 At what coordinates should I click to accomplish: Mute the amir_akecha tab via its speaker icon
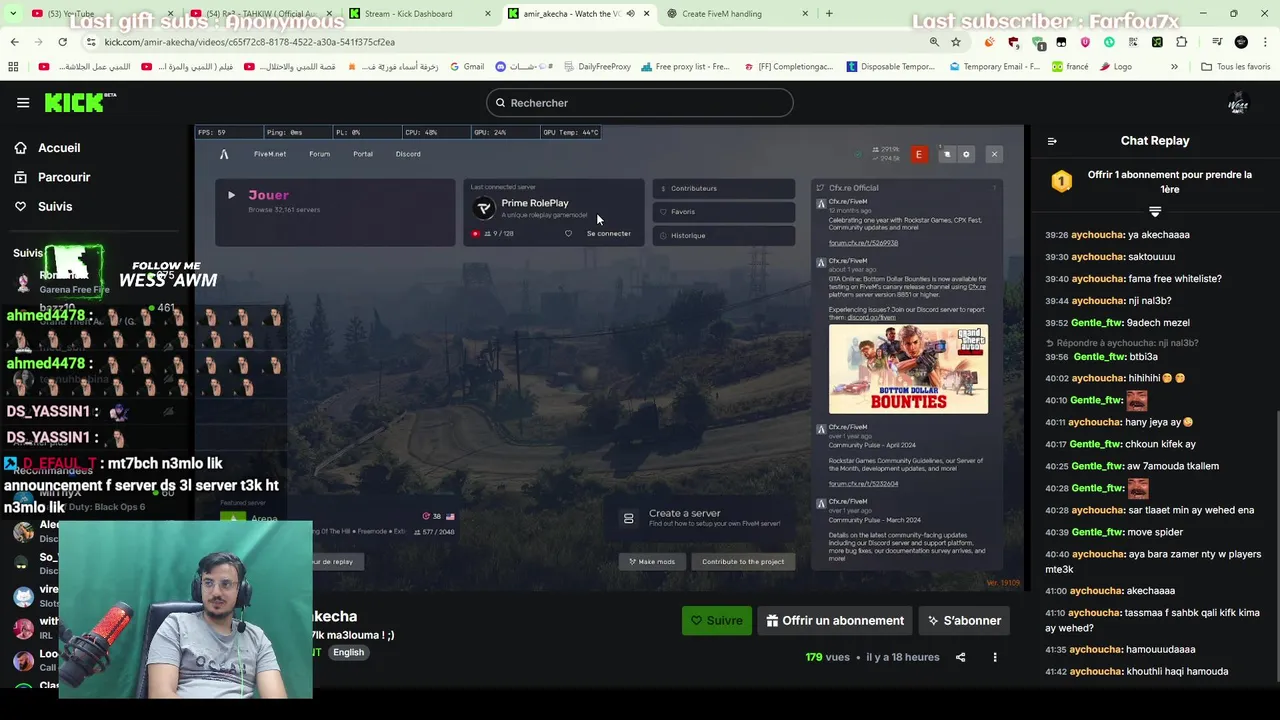click(x=630, y=14)
